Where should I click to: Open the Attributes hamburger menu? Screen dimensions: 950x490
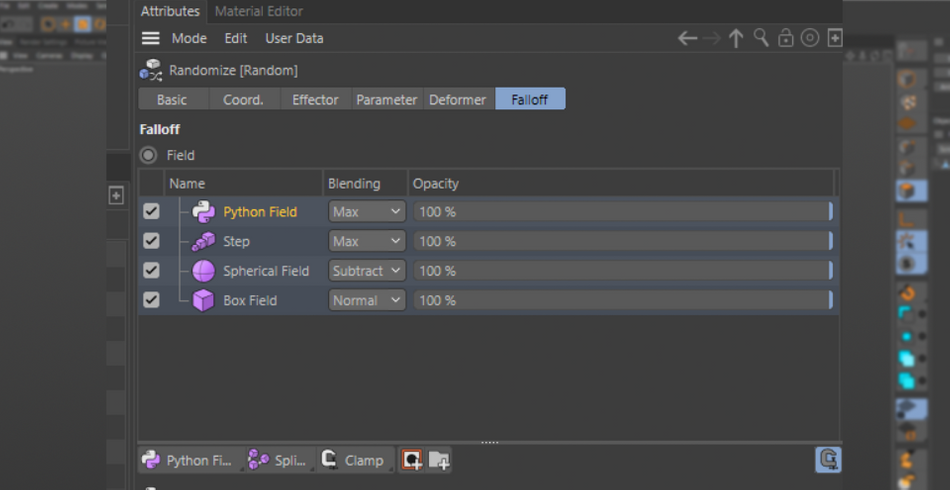point(150,39)
